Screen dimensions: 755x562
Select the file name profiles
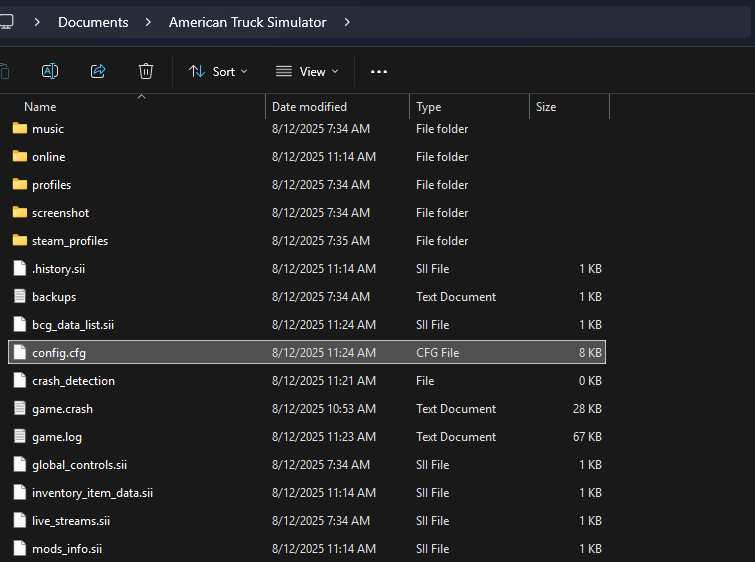52,185
